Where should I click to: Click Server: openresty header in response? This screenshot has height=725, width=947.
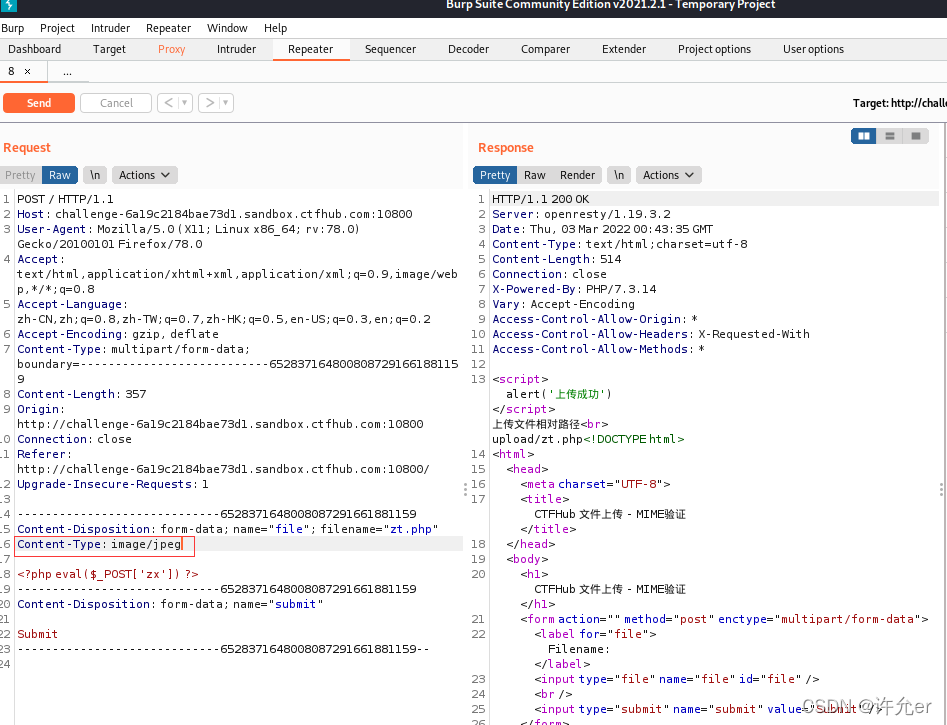coord(582,214)
